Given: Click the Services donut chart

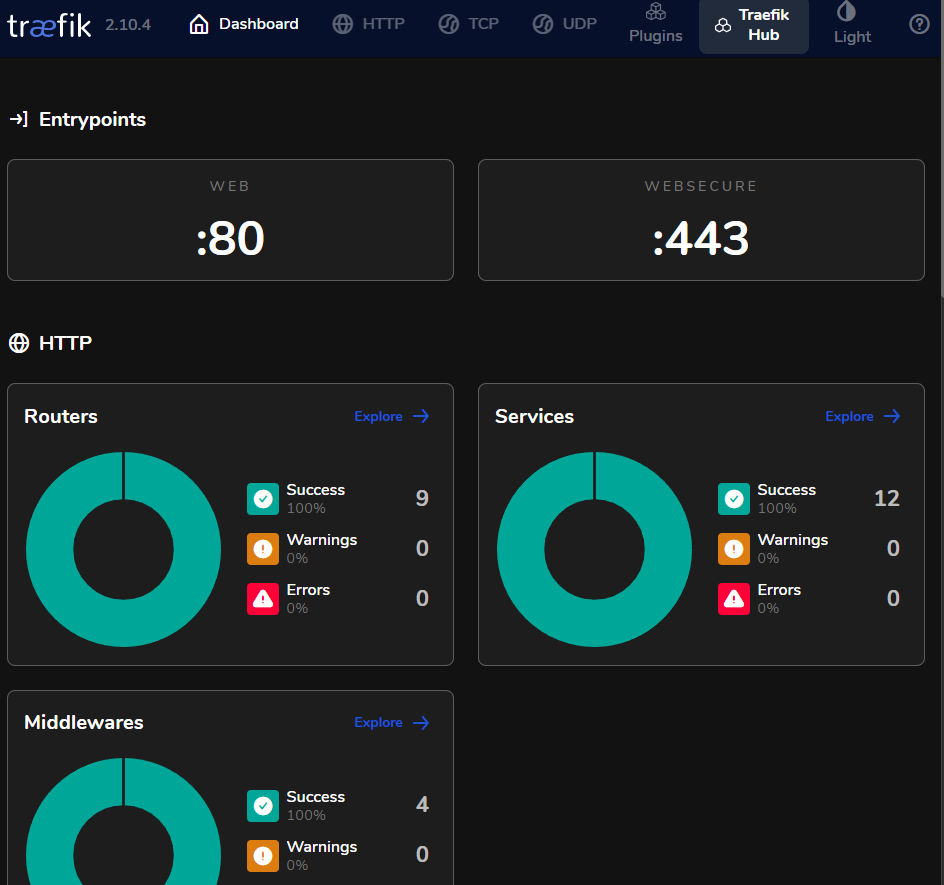Looking at the screenshot, I should point(594,549).
